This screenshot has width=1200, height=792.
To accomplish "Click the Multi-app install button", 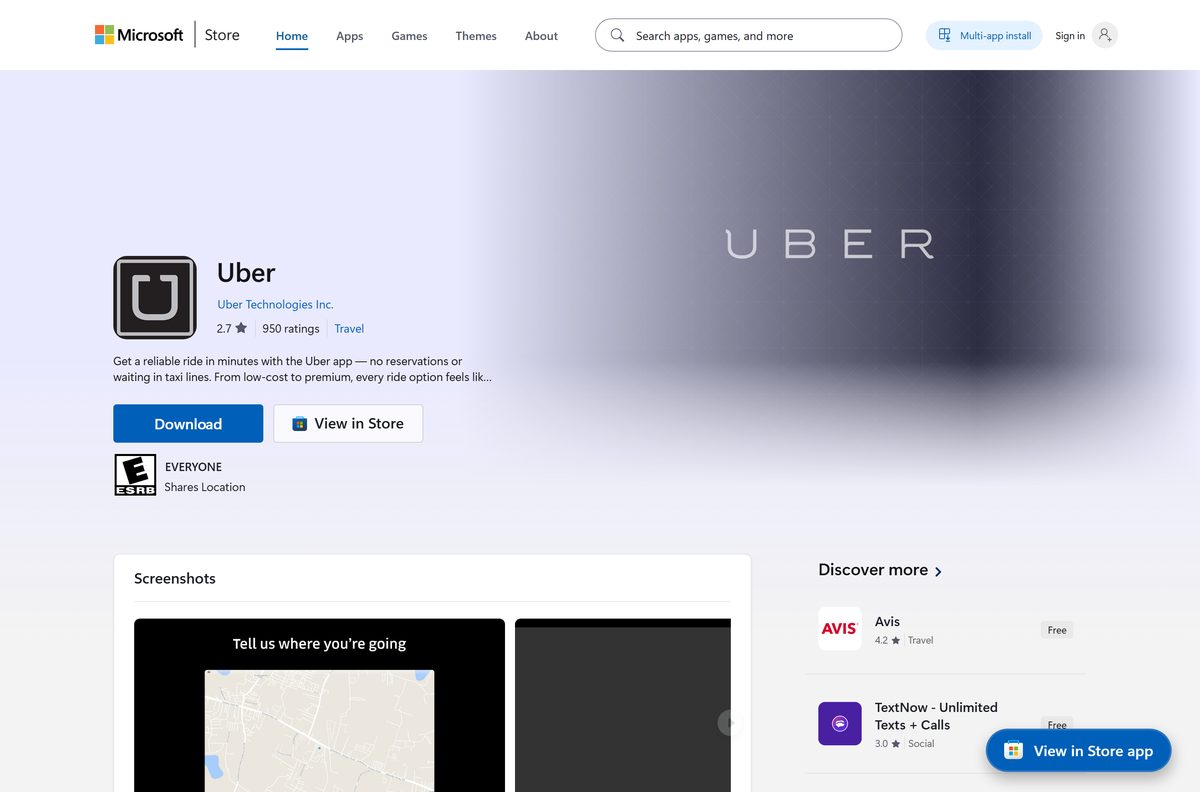I will (984, 35).
